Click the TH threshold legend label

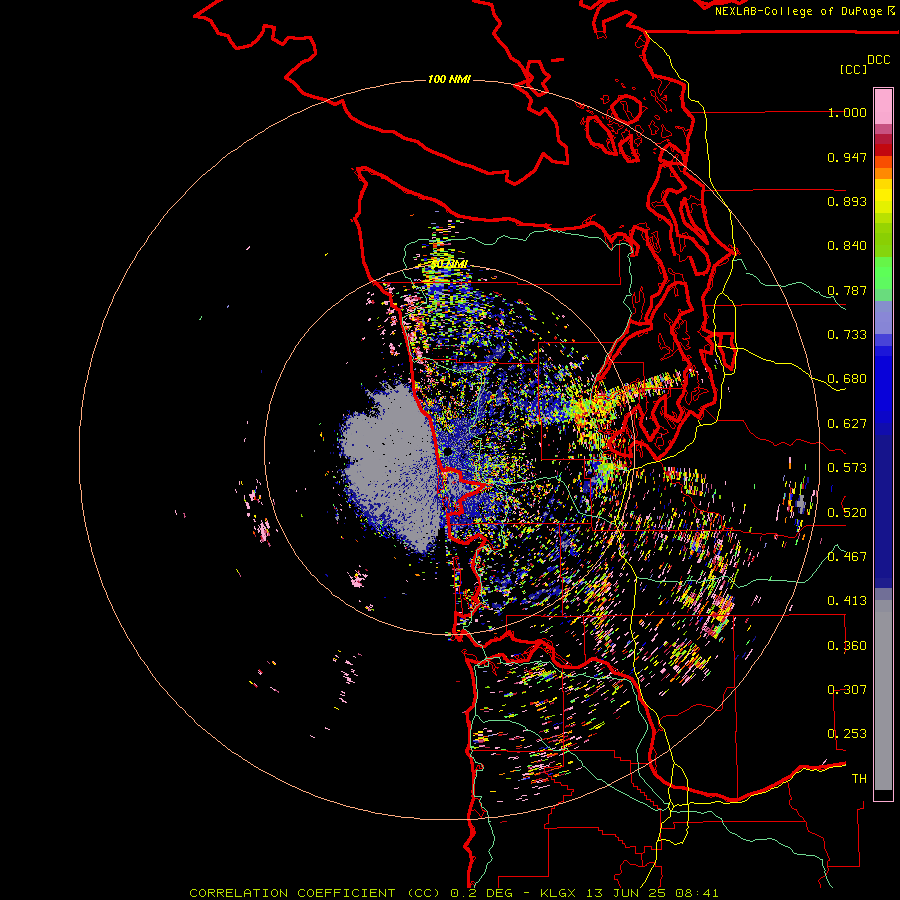(859, 778)
